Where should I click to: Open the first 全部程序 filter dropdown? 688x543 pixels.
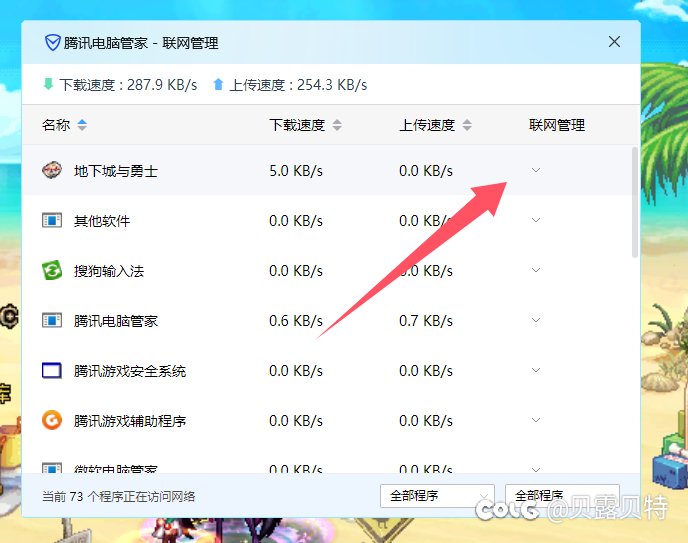(x=437, y=496)
